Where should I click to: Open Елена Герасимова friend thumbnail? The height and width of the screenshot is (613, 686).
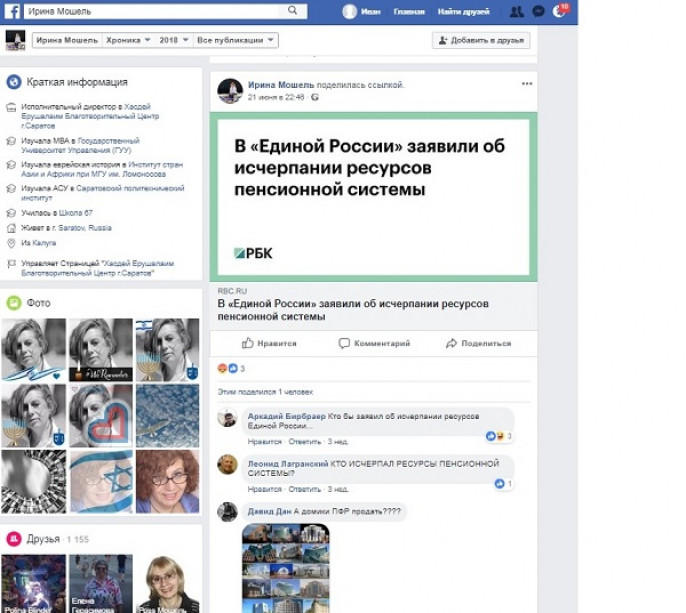pyautogui.click(x=101, y=584)
